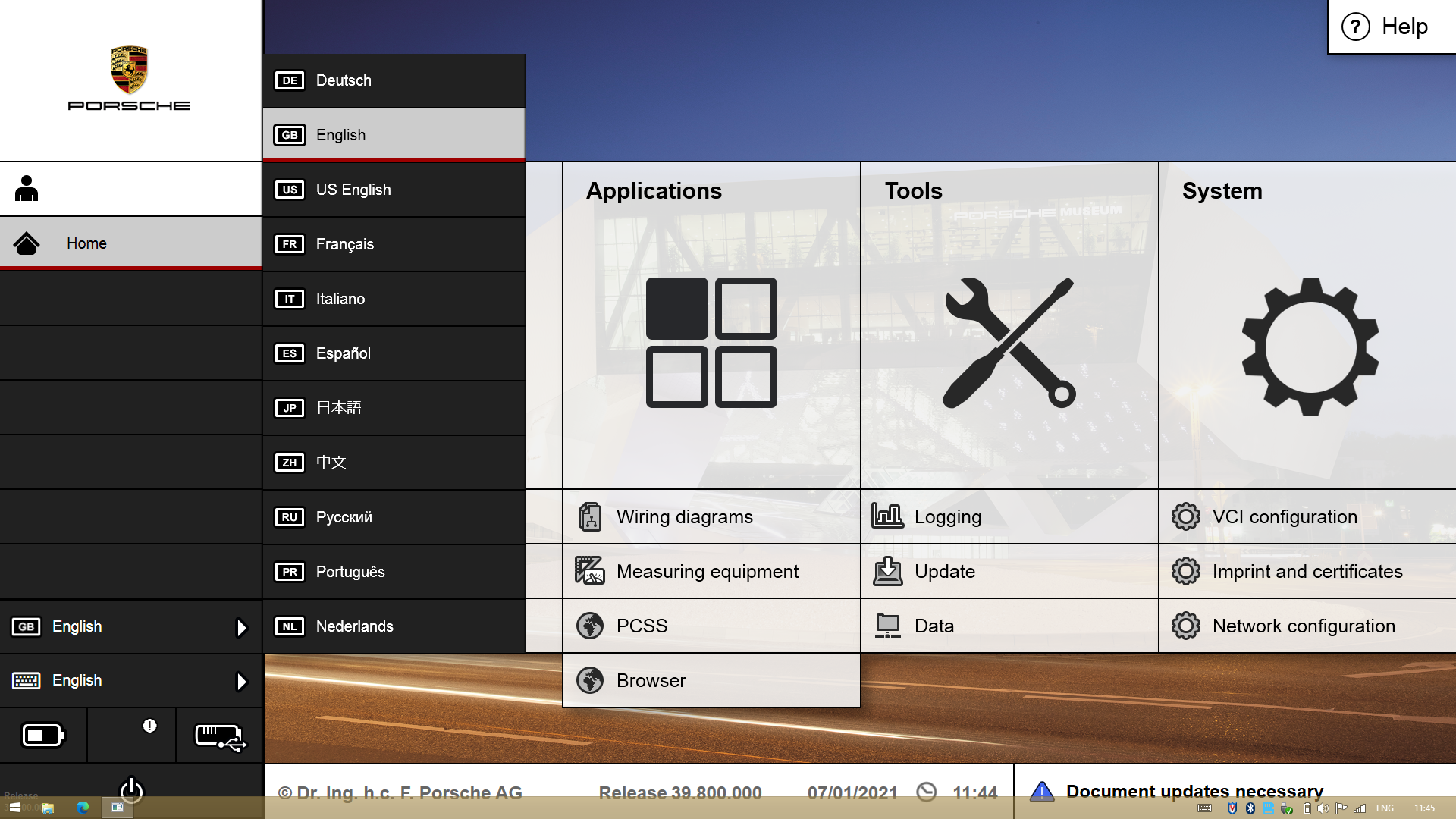This screenshot has height=819, width=1456.
Task: Click the Help button top right
Action: 1390,27
